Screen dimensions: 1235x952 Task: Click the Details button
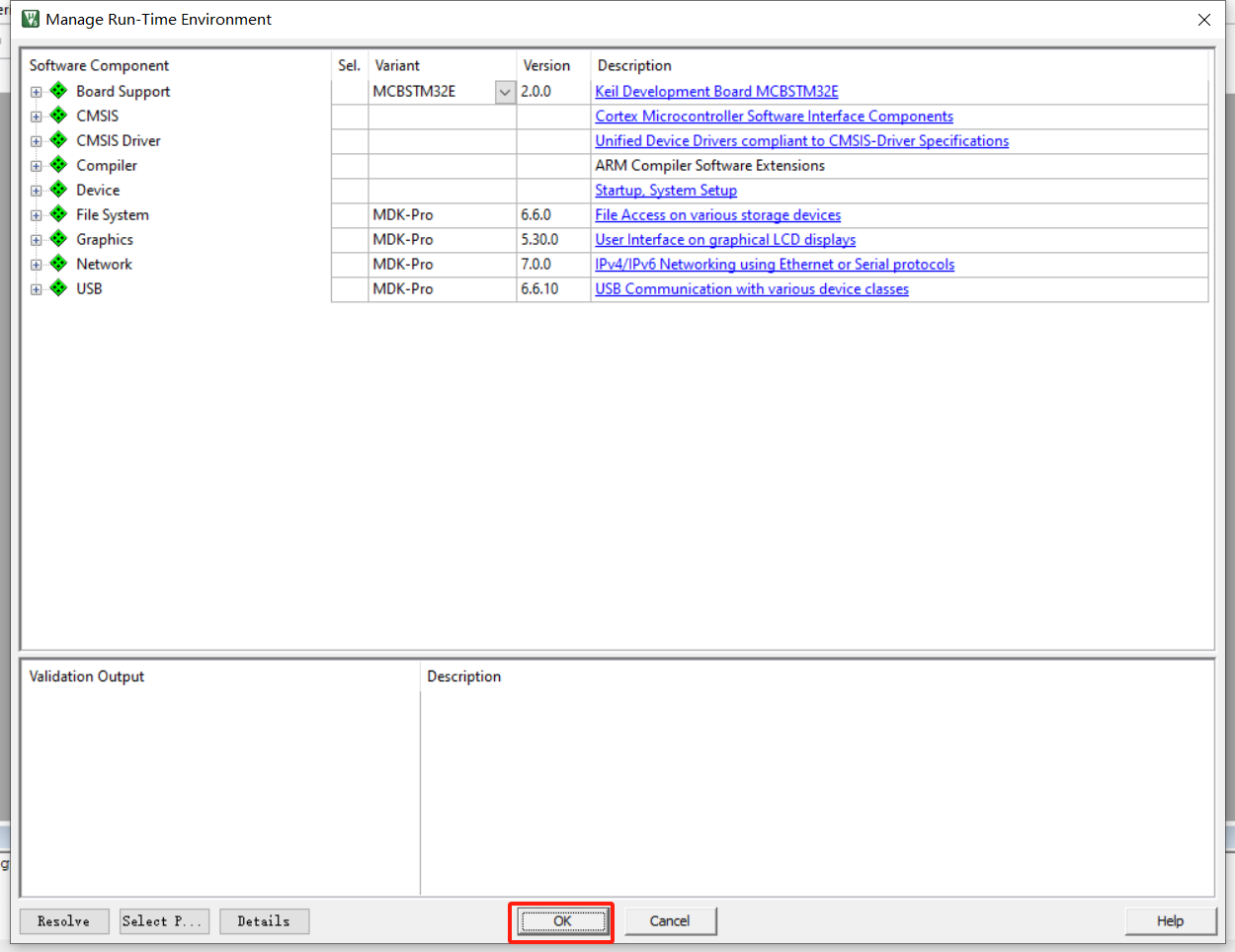point(264,921)
